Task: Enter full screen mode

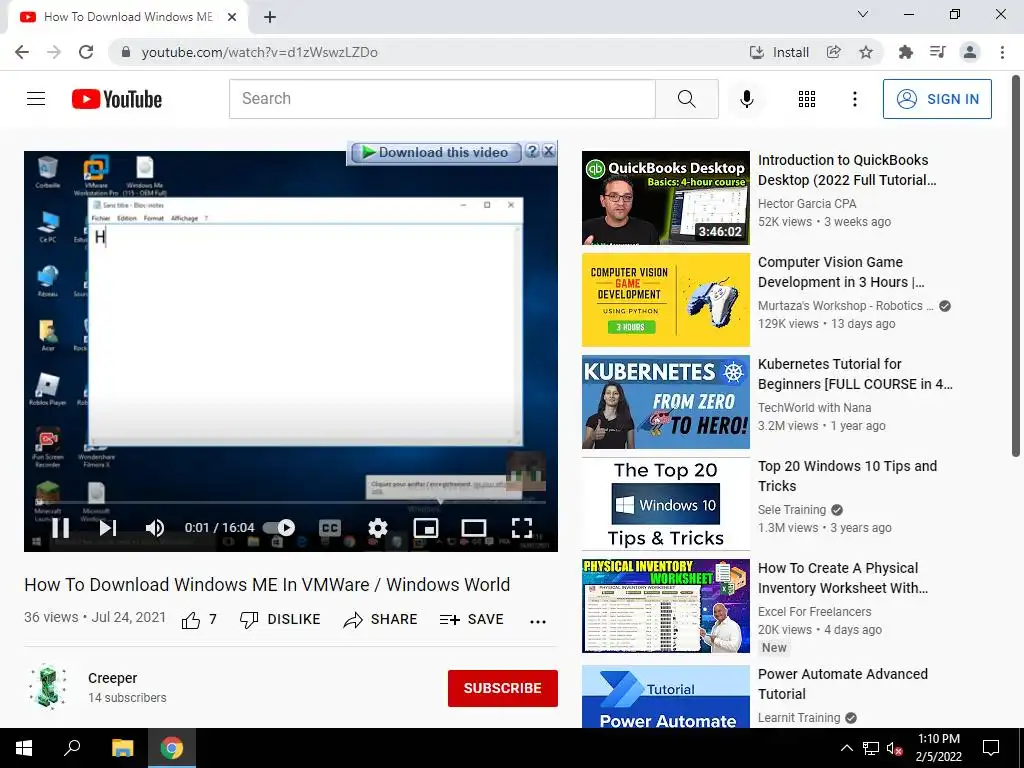Action: [521, 527]
